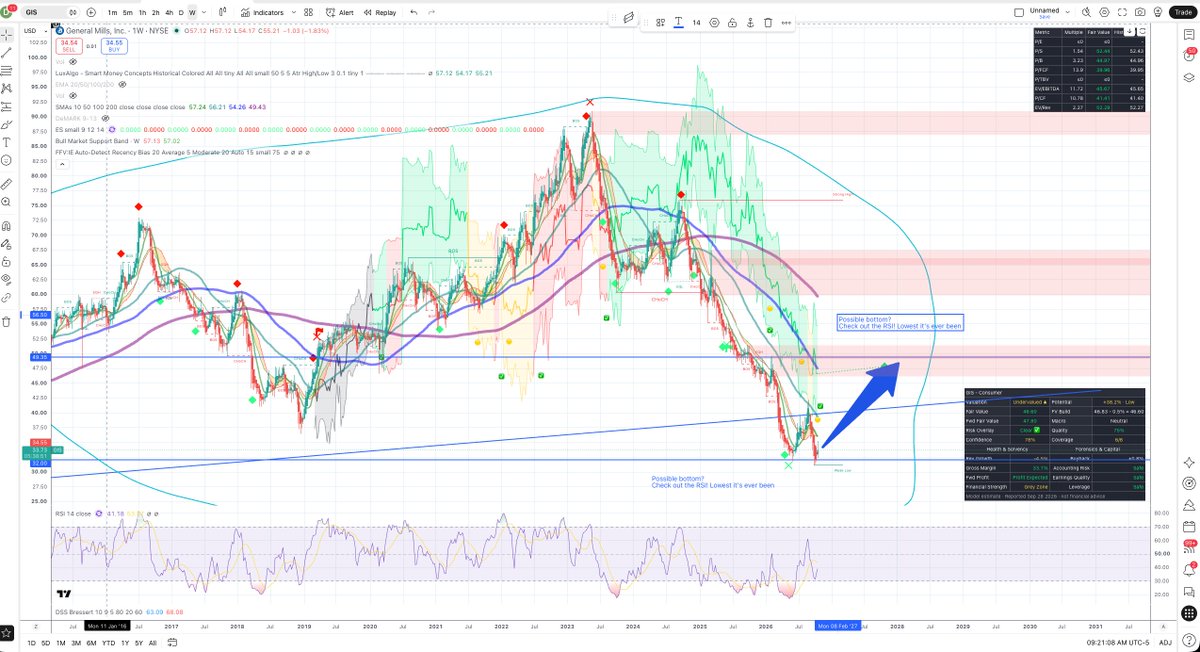Save the Unnamed chart layout
Image resolution: width=1200 pixels, height=652 pixels.
pos(1044,17)
